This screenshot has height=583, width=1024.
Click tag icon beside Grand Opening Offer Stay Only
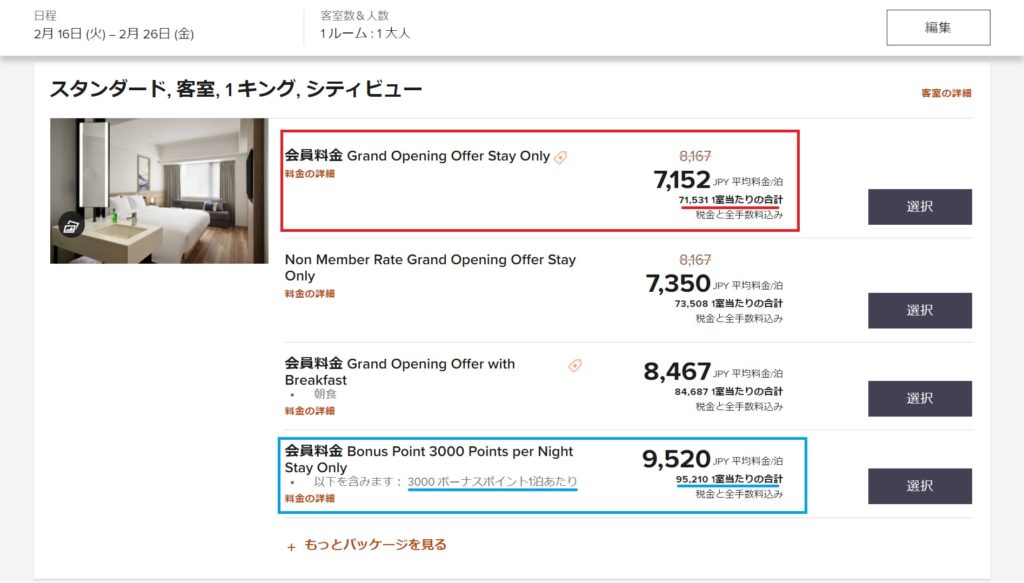pyautogui.click(x=561, y=157)
